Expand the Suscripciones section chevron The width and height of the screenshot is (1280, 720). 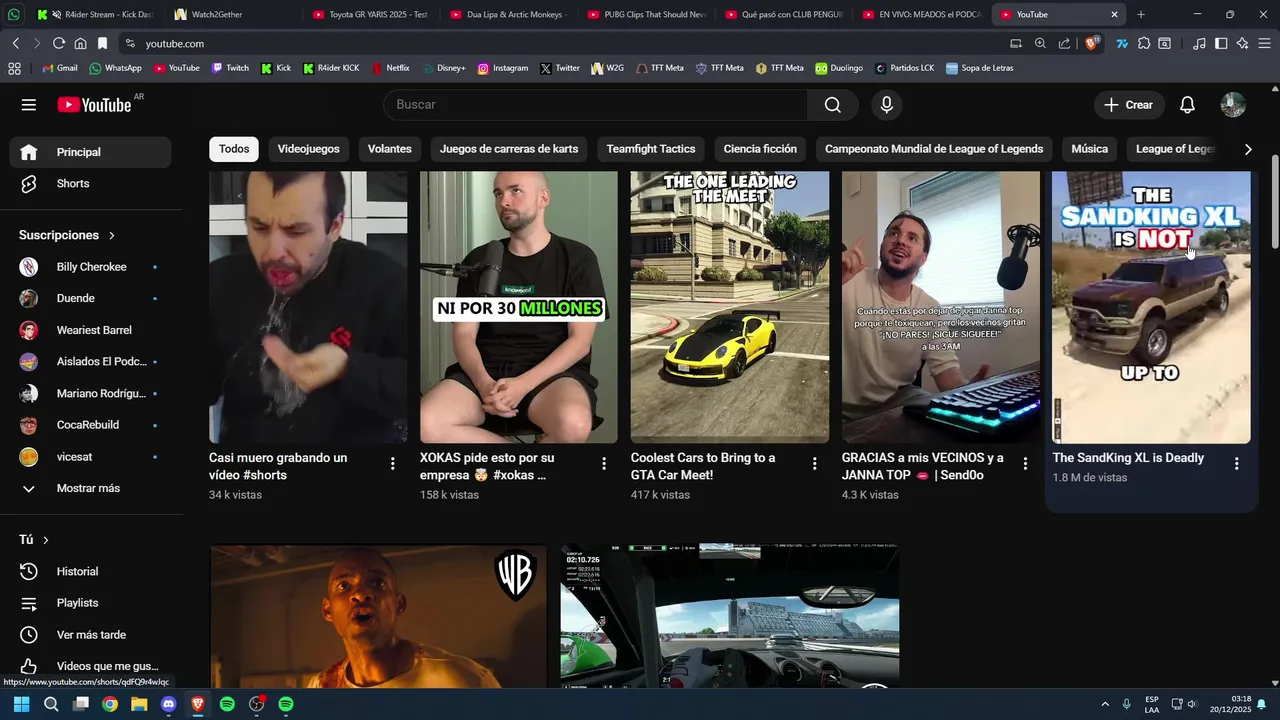(112, 236)
